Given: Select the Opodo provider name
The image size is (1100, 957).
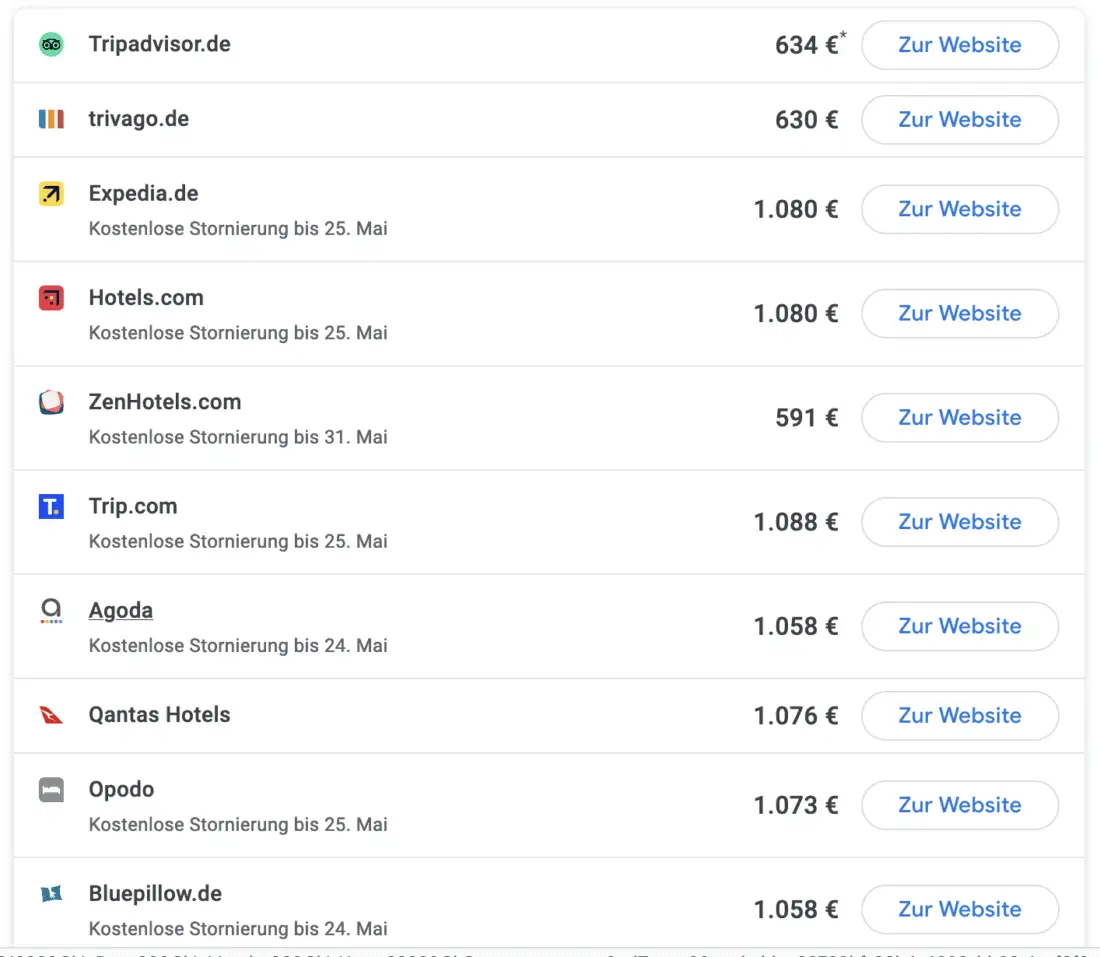Looking at the screenshot, I should coord(121,790).
